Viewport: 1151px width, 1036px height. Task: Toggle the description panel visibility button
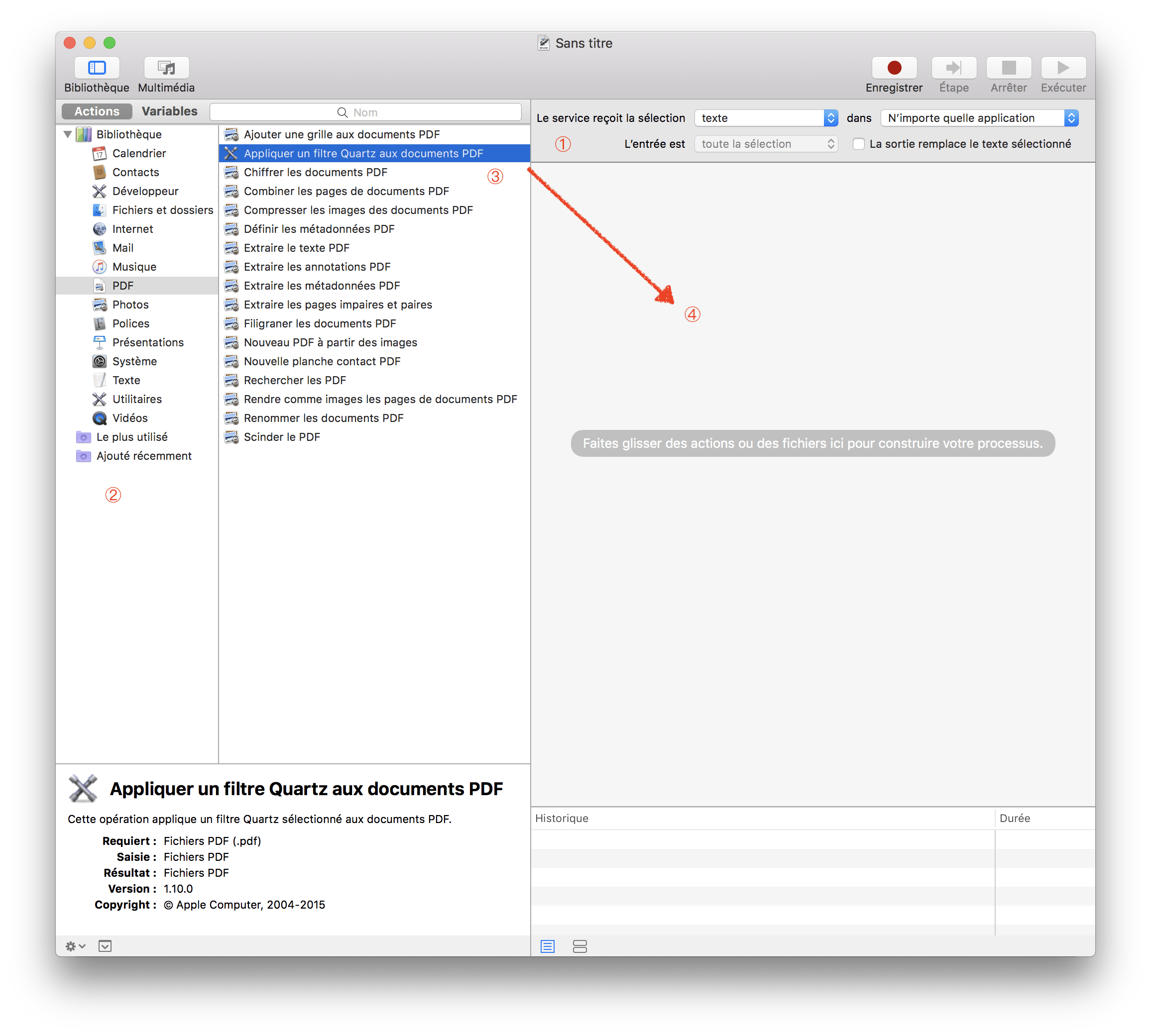click(105, 946)
